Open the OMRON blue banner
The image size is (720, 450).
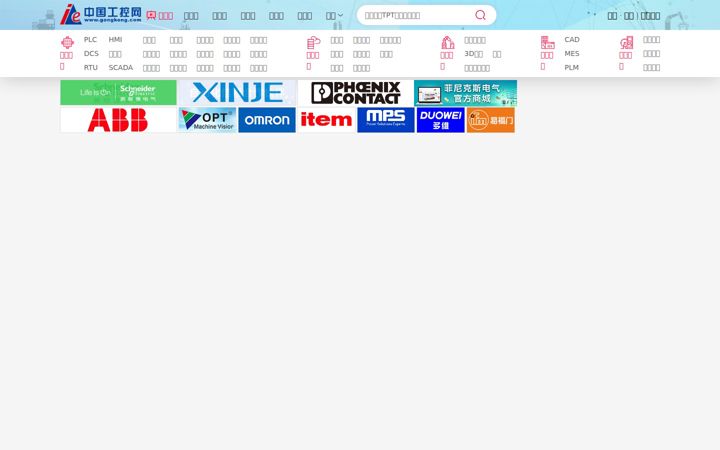click(267, 120)
